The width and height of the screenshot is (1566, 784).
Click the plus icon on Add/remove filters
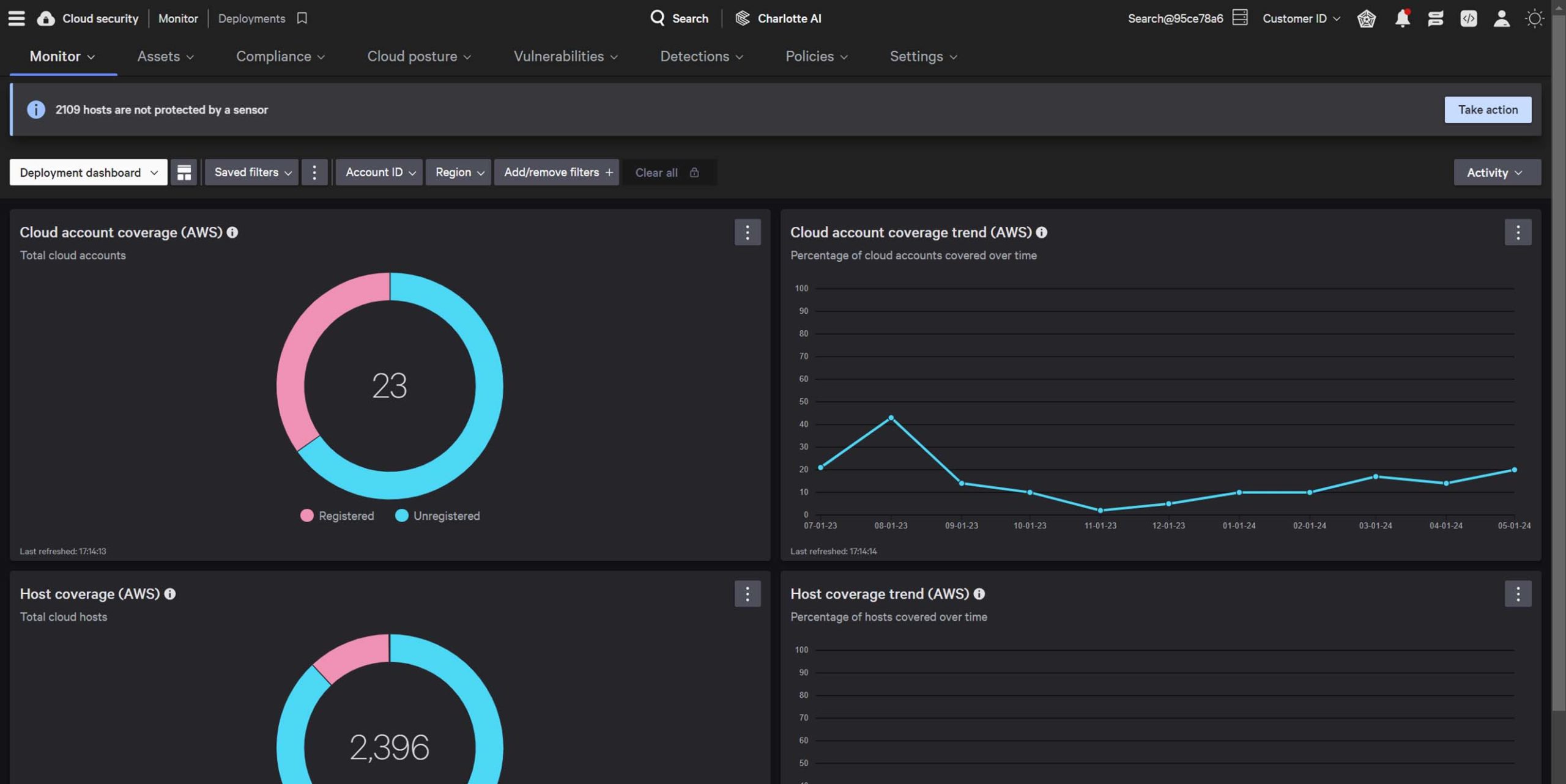point(609,172)
